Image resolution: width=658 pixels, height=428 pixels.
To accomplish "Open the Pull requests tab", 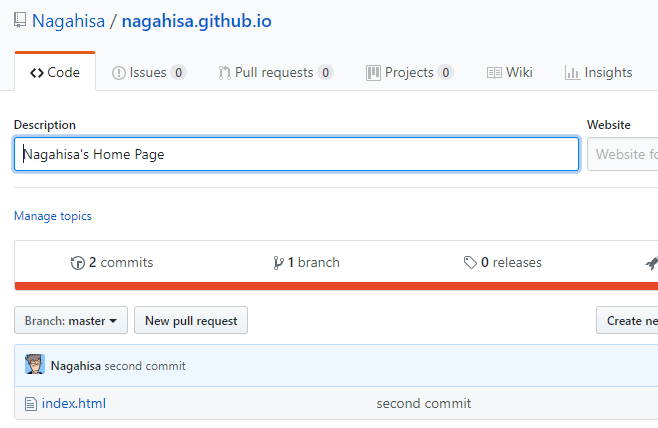I will pyautogui.click(x=275, y=72).
